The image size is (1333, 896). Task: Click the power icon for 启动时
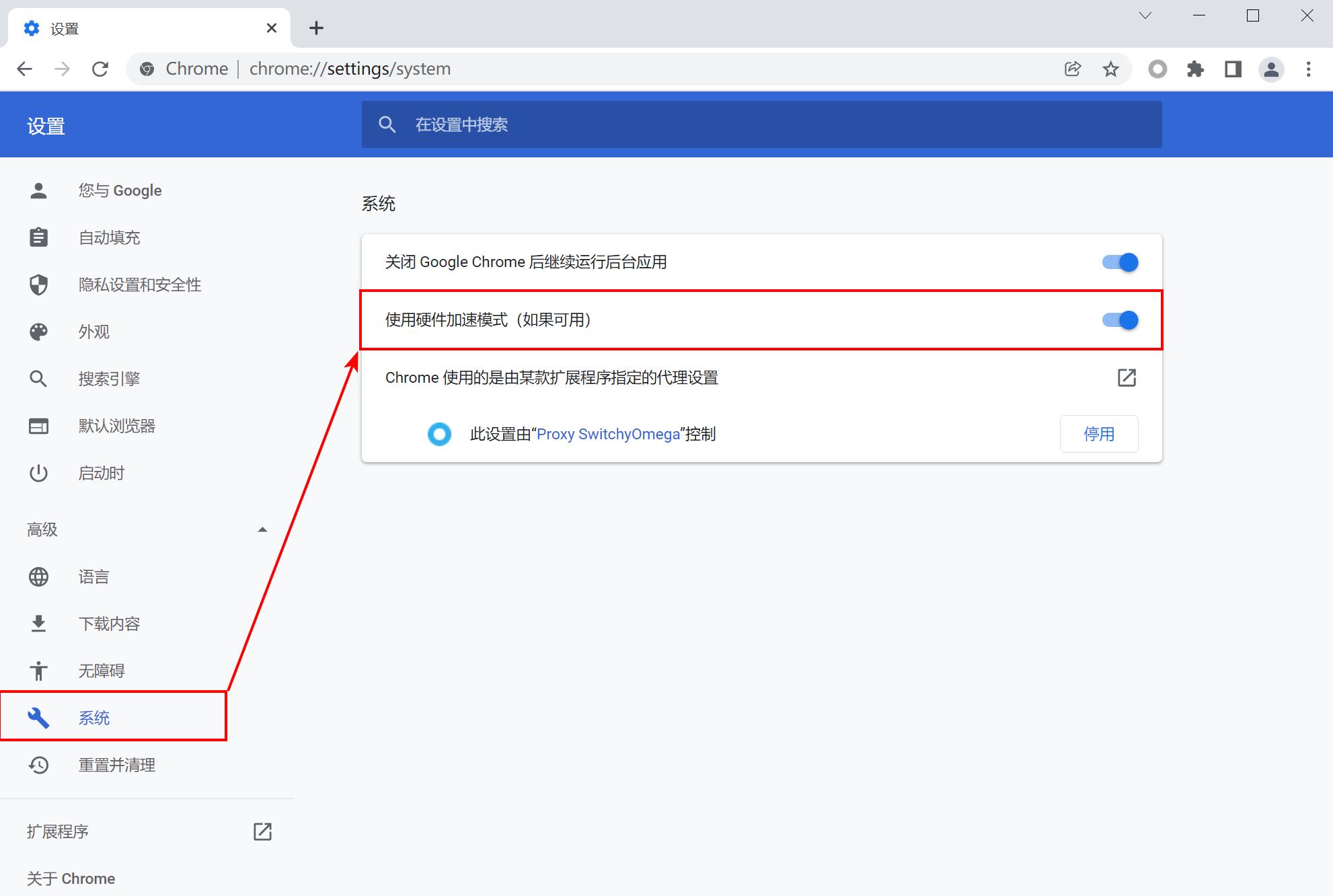[x=39, y=473]
